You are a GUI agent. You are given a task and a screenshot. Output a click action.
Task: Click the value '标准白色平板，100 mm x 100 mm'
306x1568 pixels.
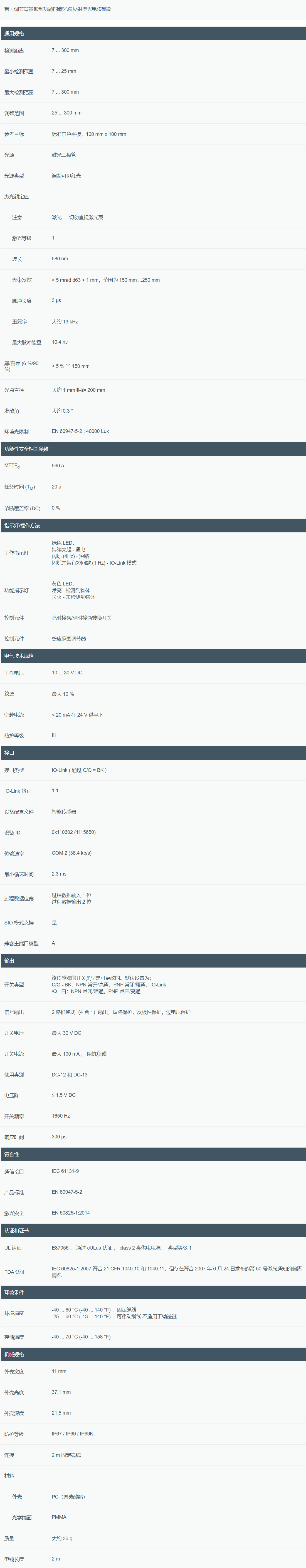point(89,134)
